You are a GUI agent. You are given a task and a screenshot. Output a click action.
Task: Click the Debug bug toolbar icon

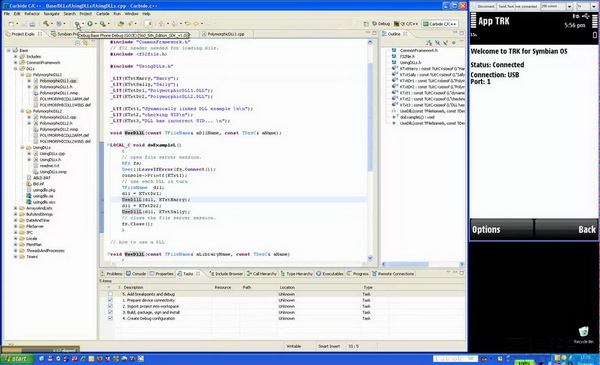[x=77, y=24]
